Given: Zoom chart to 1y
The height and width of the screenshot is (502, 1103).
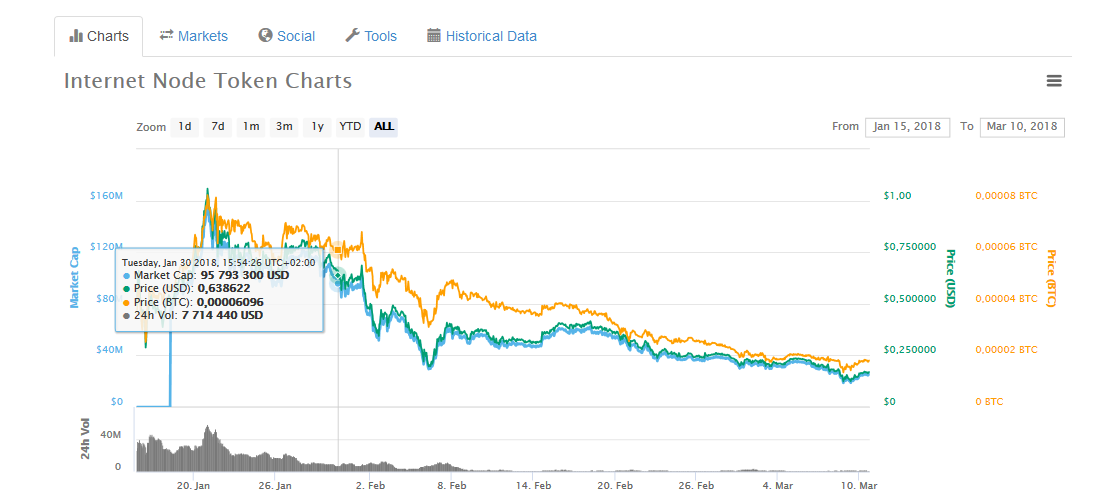Looking at the screenshot, I should [317, 126].
